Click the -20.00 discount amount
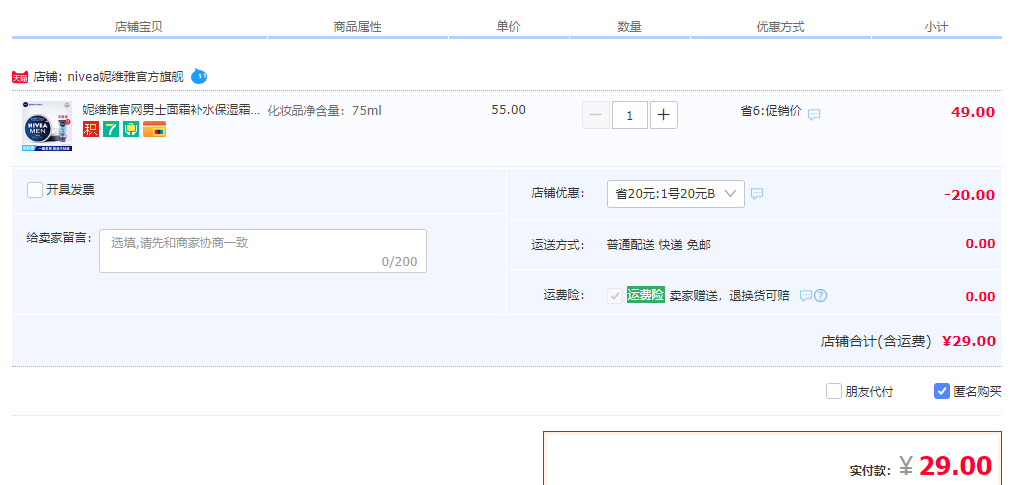The width and height of the screenshot is (1010, 485). coord(969,195)
